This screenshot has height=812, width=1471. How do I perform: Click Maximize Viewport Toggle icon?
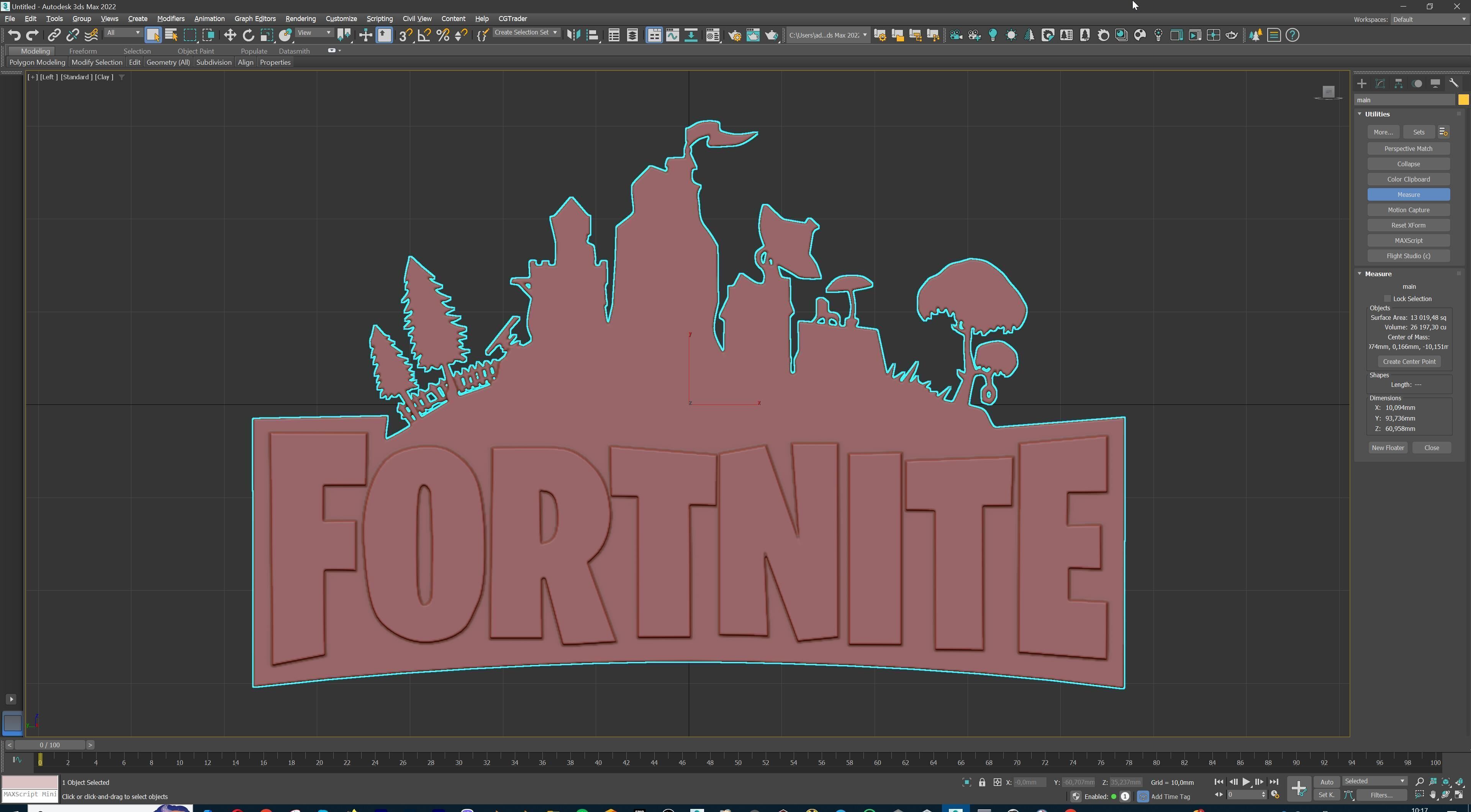[1459, 795]
